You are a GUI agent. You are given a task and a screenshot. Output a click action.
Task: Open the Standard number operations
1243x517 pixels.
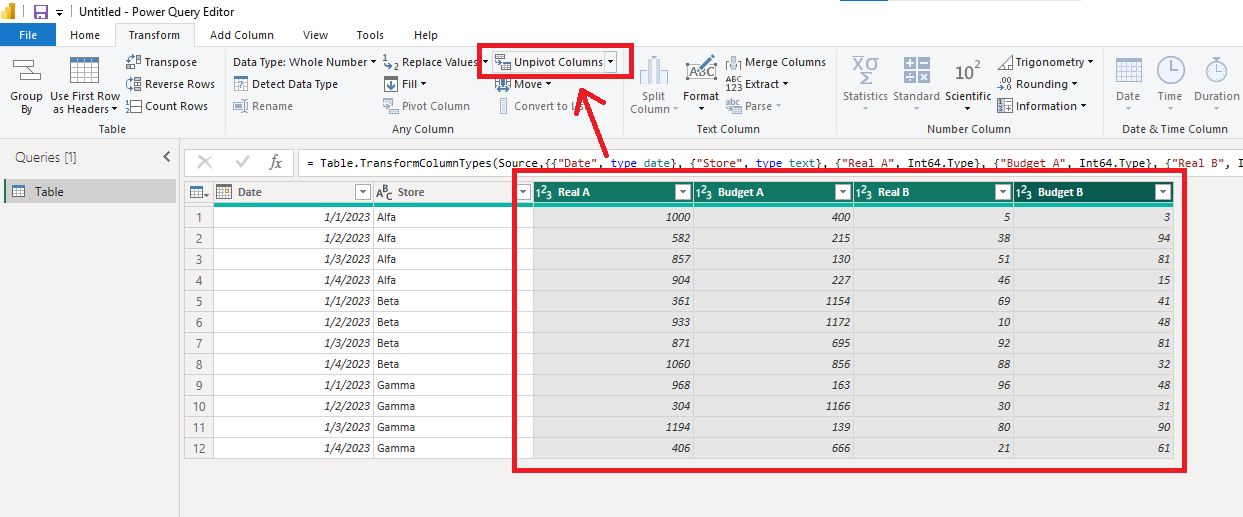[x=916, y=86]
